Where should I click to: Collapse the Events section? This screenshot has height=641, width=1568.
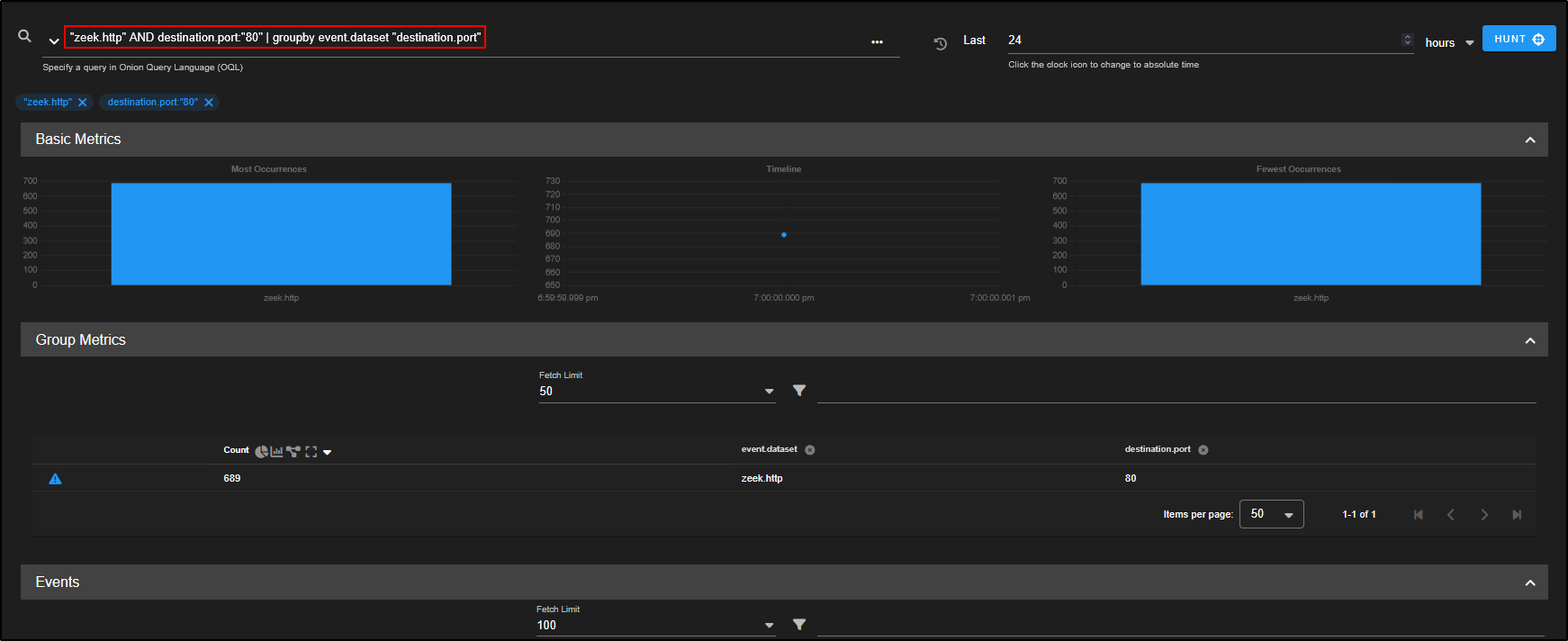pyautogui.click(x=1529, y=583)
